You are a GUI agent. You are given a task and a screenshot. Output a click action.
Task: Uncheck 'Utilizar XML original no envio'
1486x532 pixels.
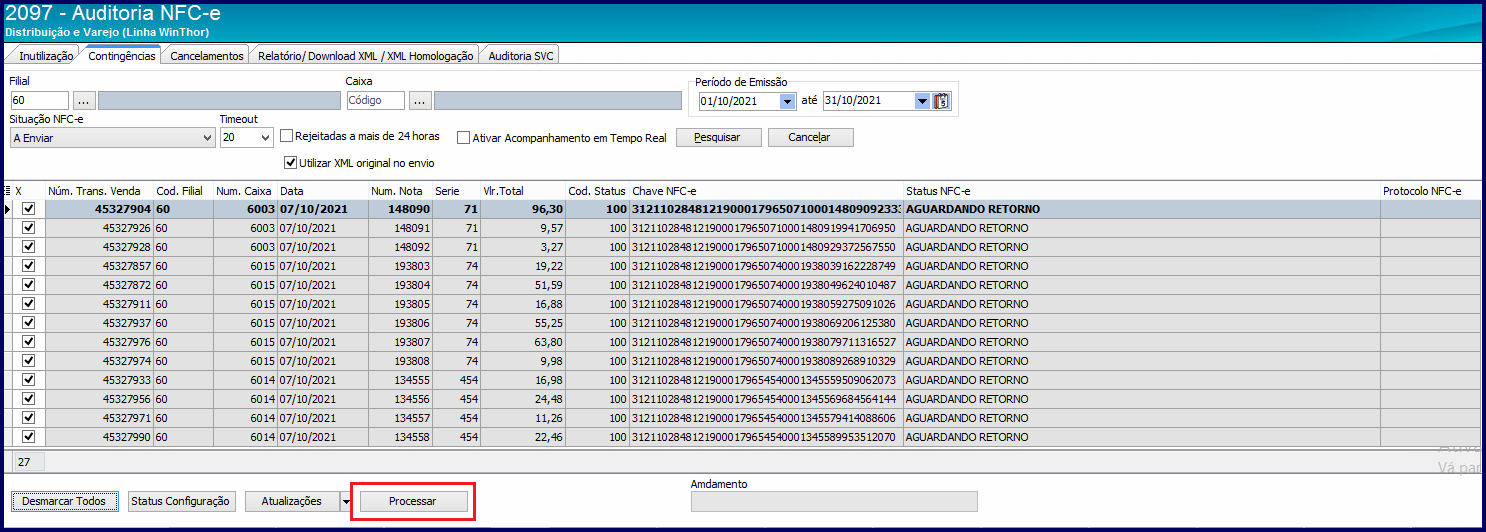[291, 162]
